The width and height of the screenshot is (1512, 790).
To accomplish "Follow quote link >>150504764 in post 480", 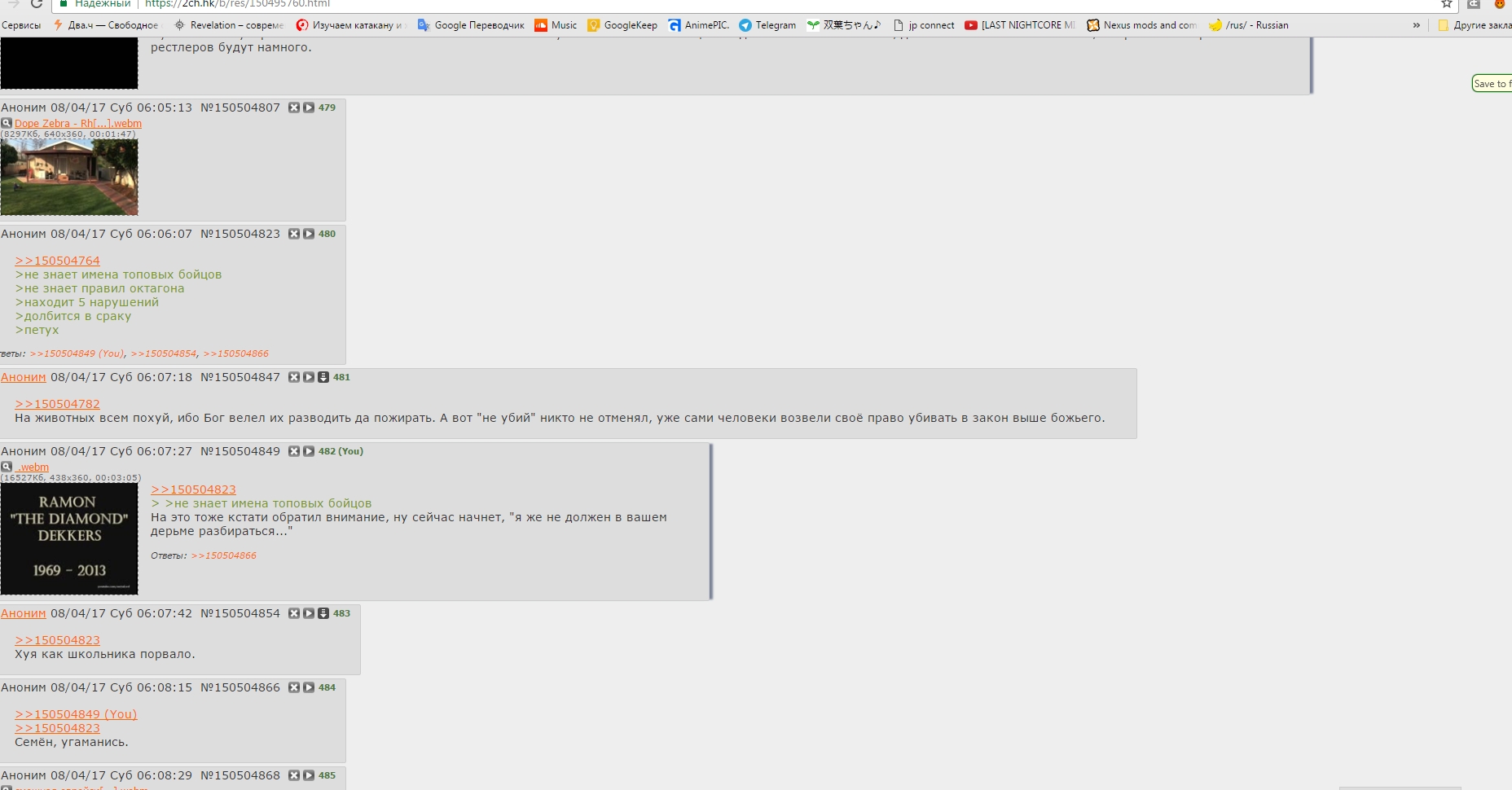I will 57,261.
